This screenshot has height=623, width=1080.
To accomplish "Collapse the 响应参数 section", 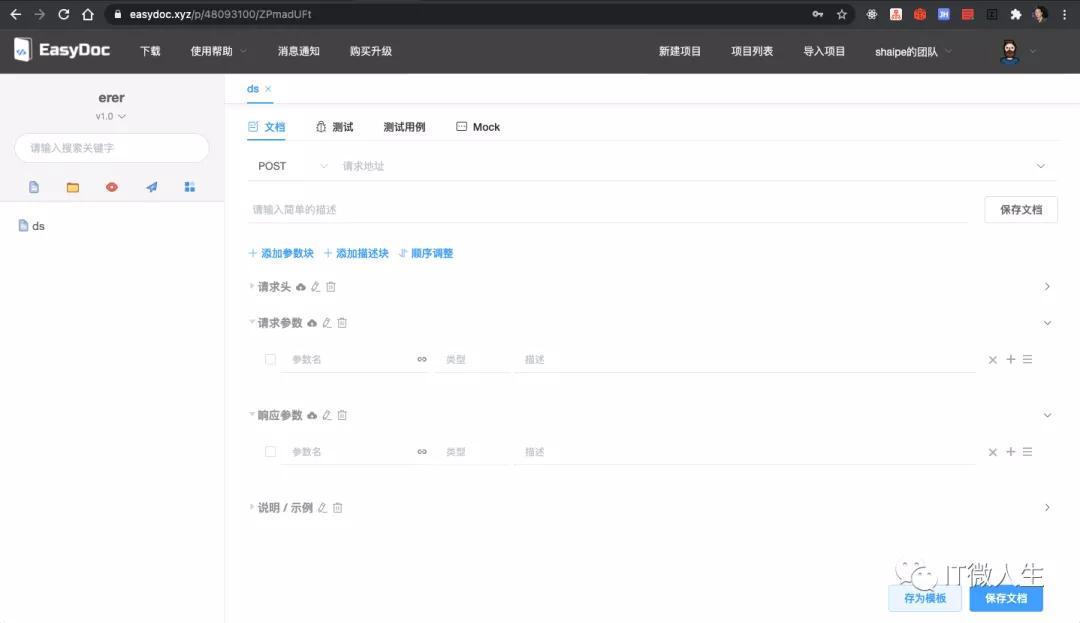I will tap(1047, 414).
